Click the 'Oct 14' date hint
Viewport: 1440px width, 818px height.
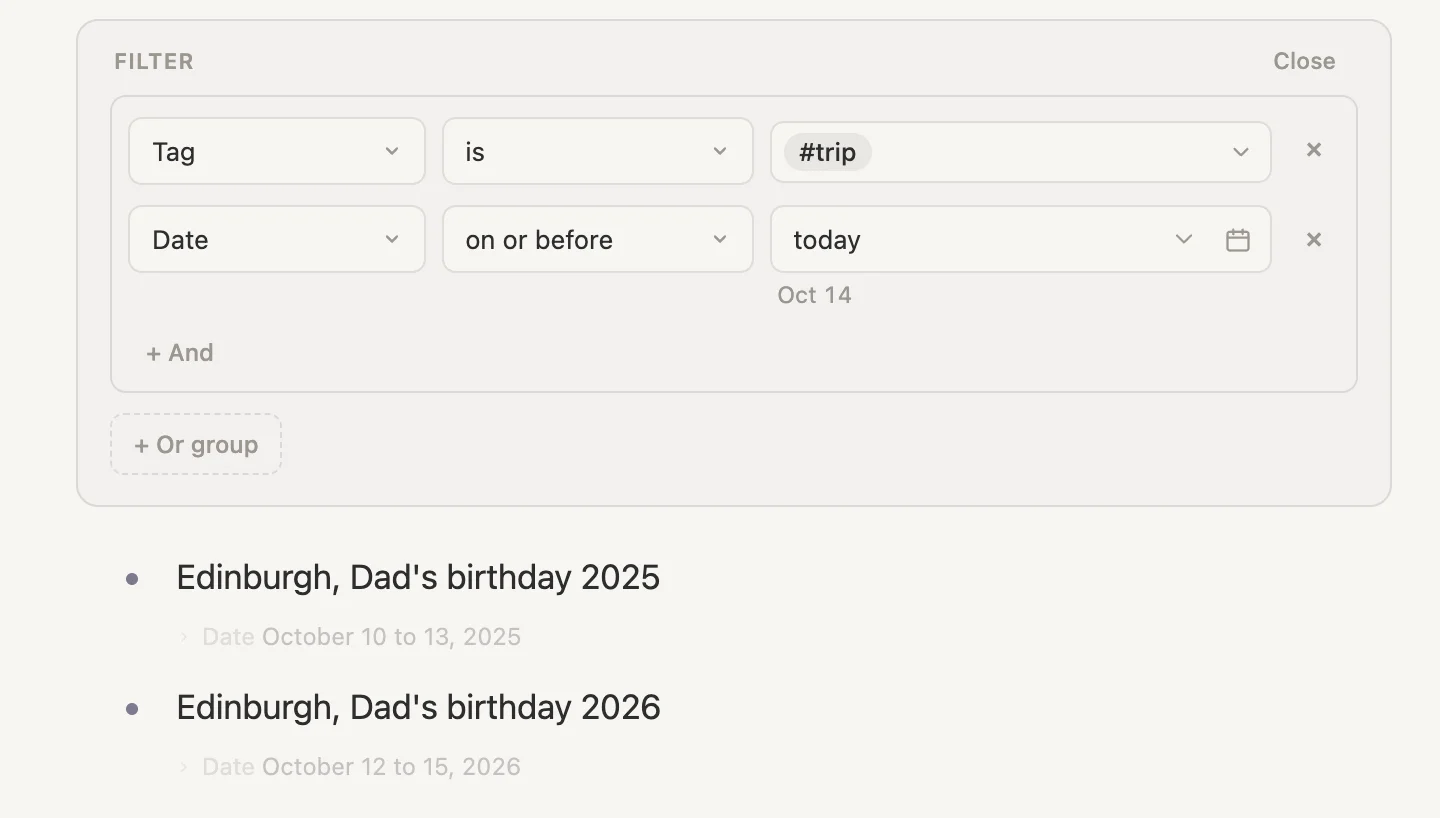click(x=815, y=295)
